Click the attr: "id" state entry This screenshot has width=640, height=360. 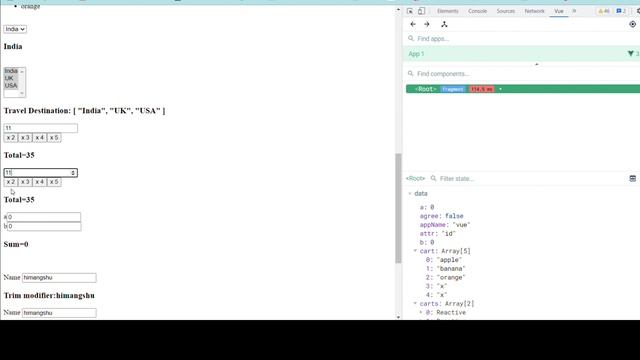click(x=438, y=233)
